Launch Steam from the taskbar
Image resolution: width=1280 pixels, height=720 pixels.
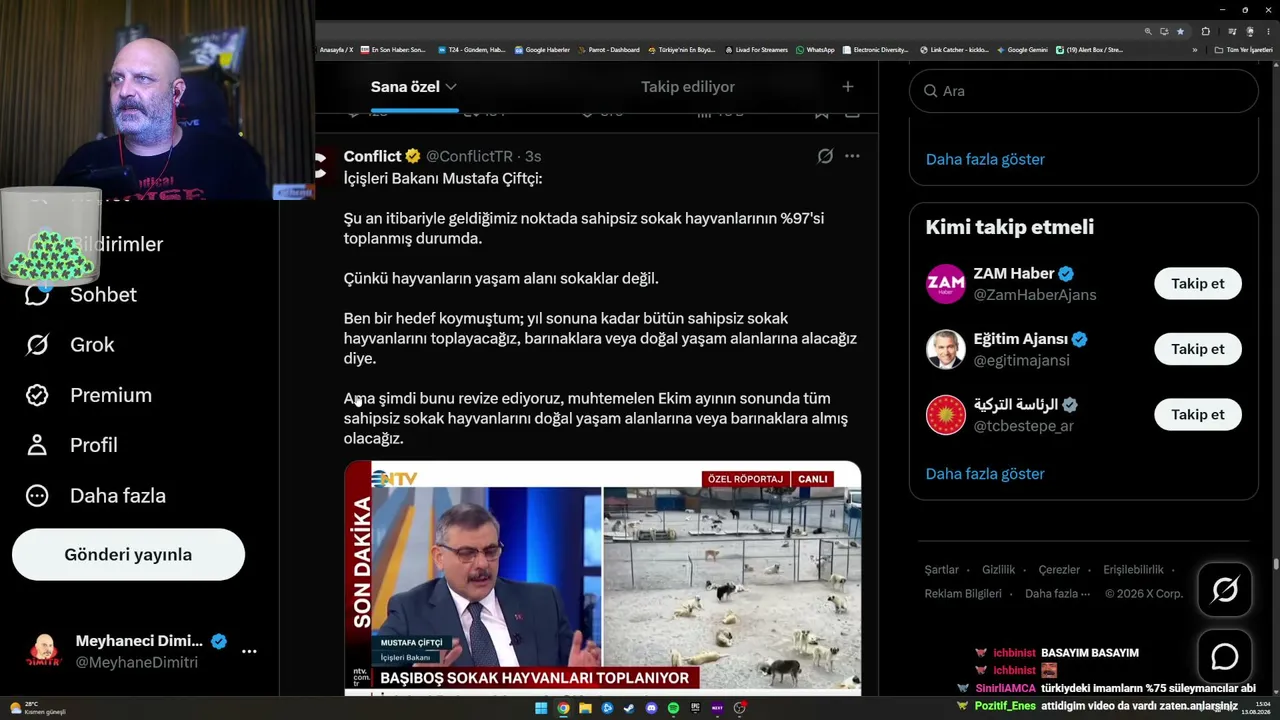(629, 708)
